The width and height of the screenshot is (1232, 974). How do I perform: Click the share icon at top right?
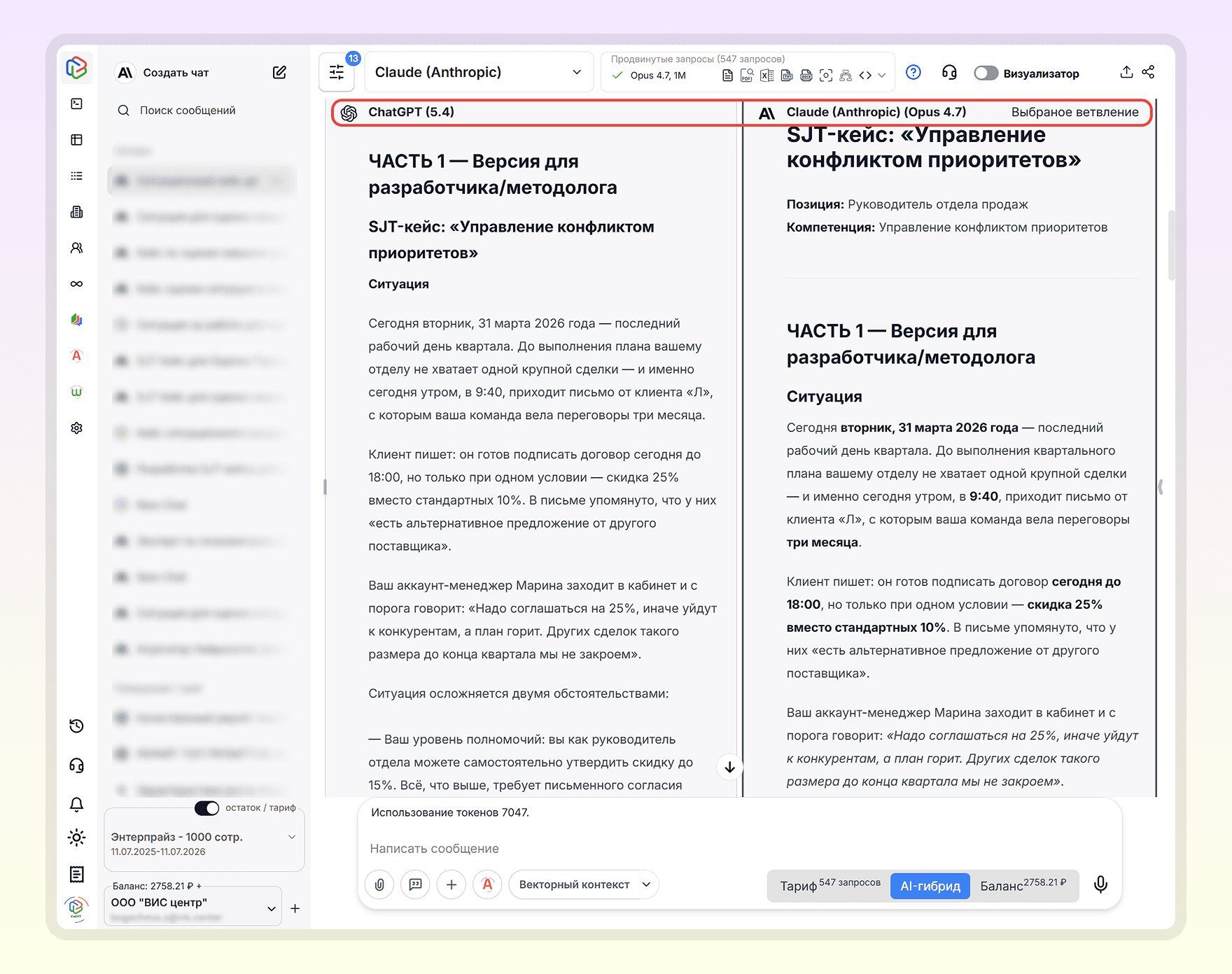(x=1149, y=72)
